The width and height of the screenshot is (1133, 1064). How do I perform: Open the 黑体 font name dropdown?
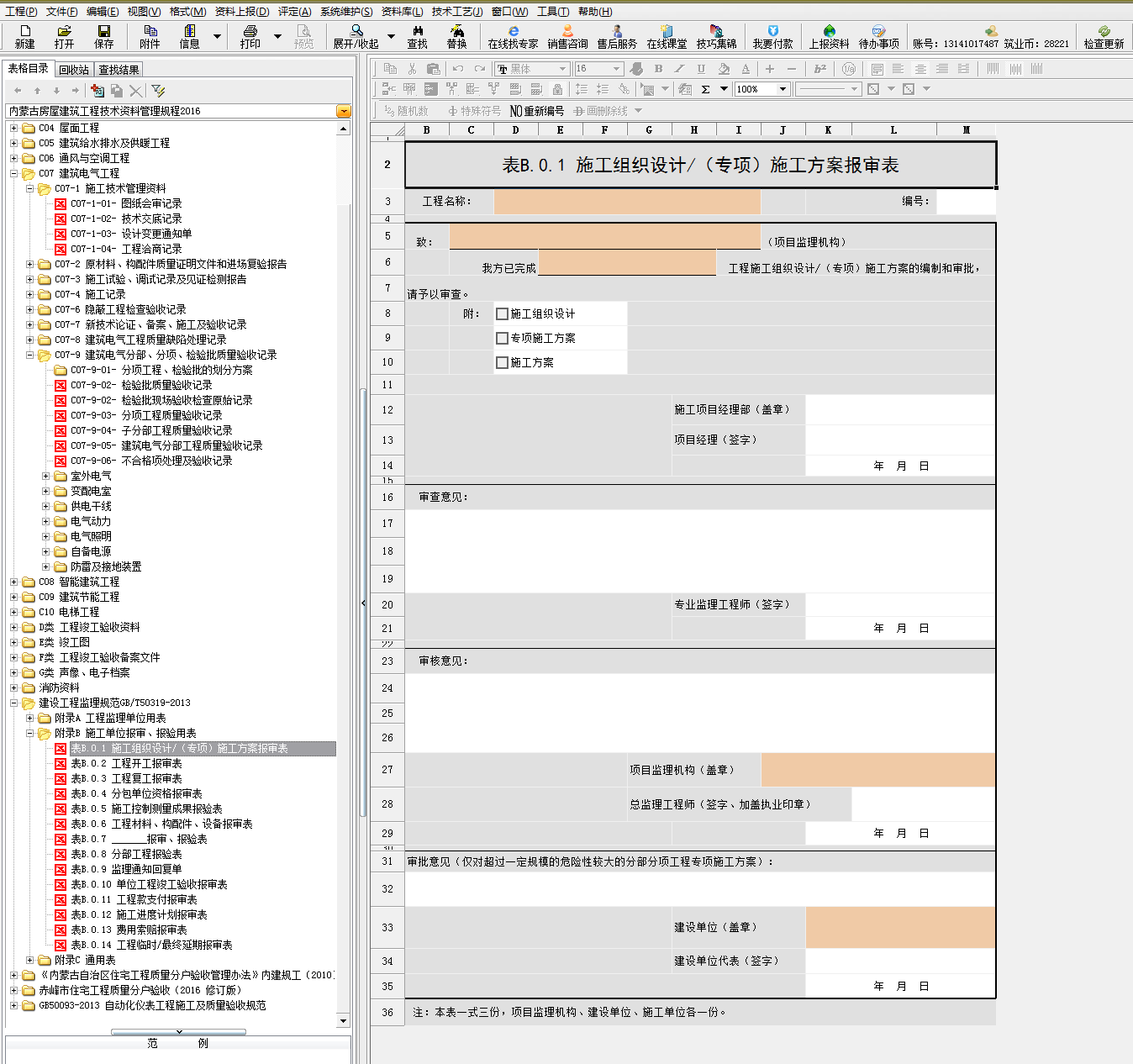pos(562,69)
